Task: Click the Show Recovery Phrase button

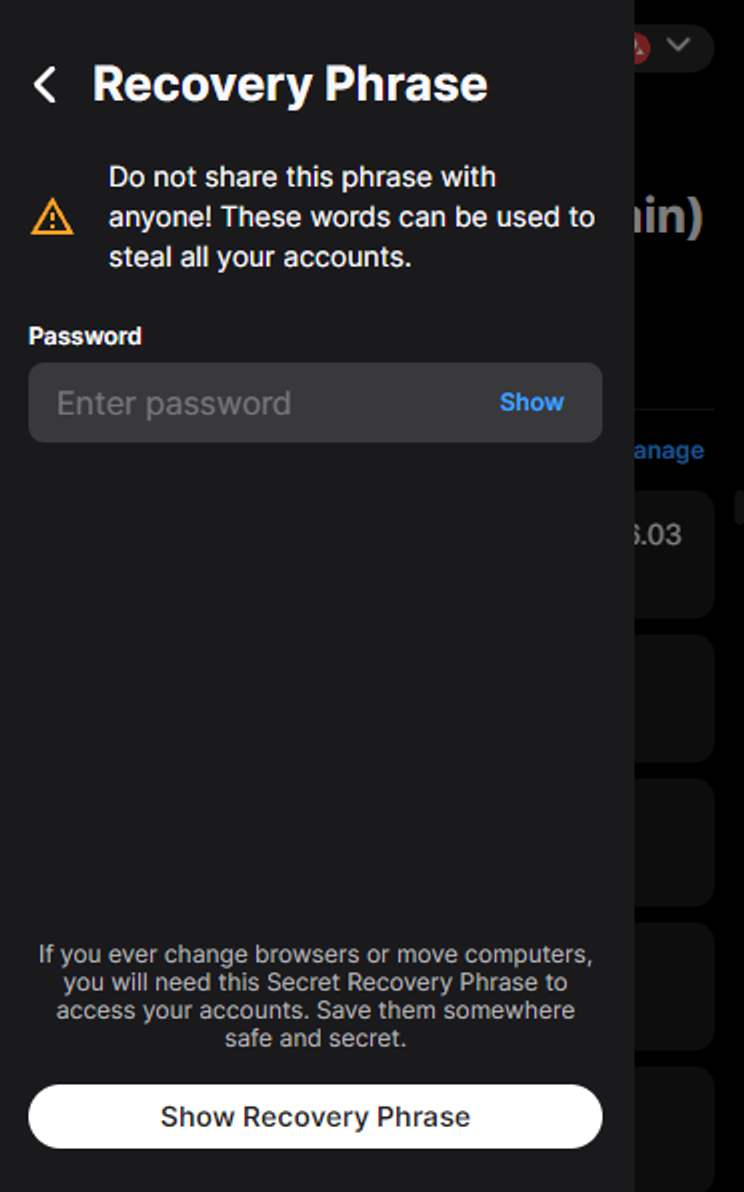Action: pos(315,1117)
